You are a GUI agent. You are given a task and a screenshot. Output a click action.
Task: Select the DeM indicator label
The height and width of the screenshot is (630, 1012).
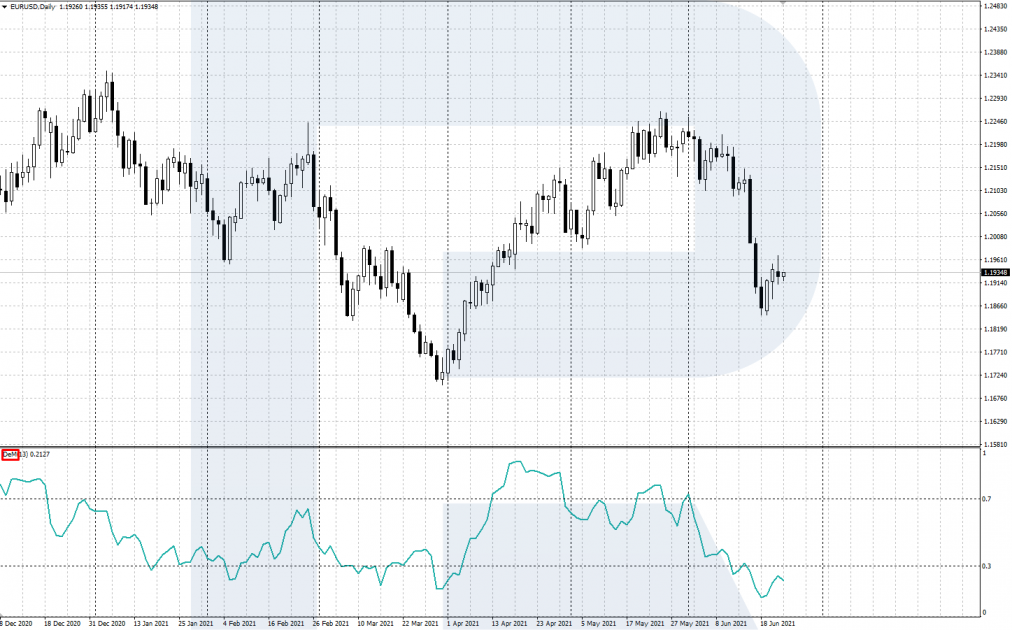click(x=10, y=454)
